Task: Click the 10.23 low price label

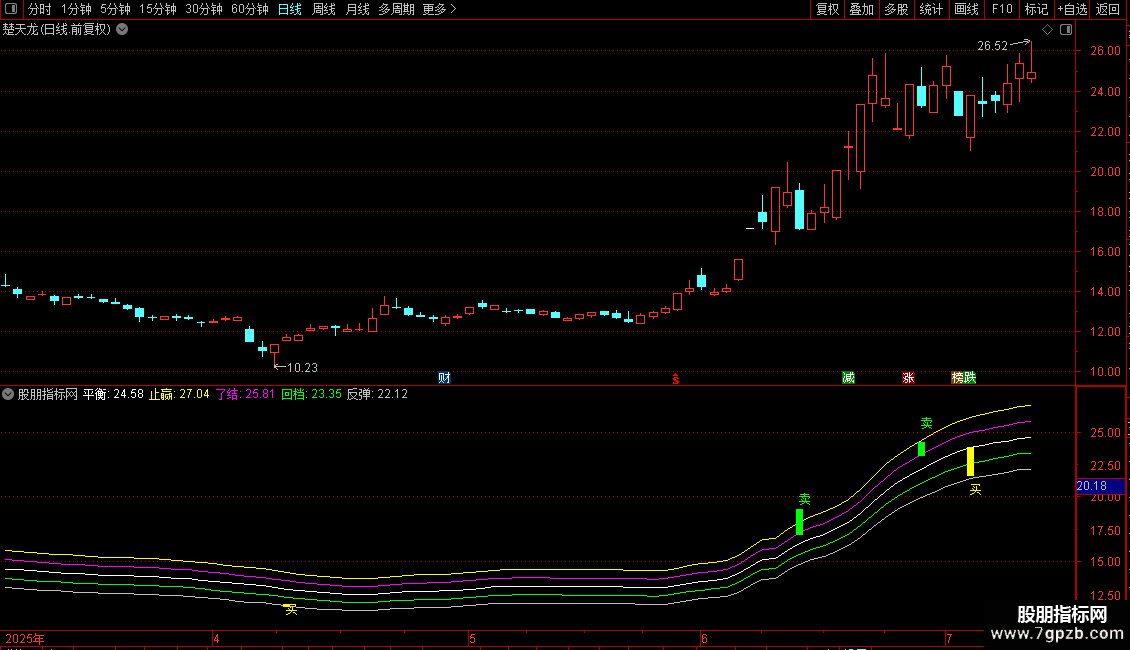Action: (303, 368)
